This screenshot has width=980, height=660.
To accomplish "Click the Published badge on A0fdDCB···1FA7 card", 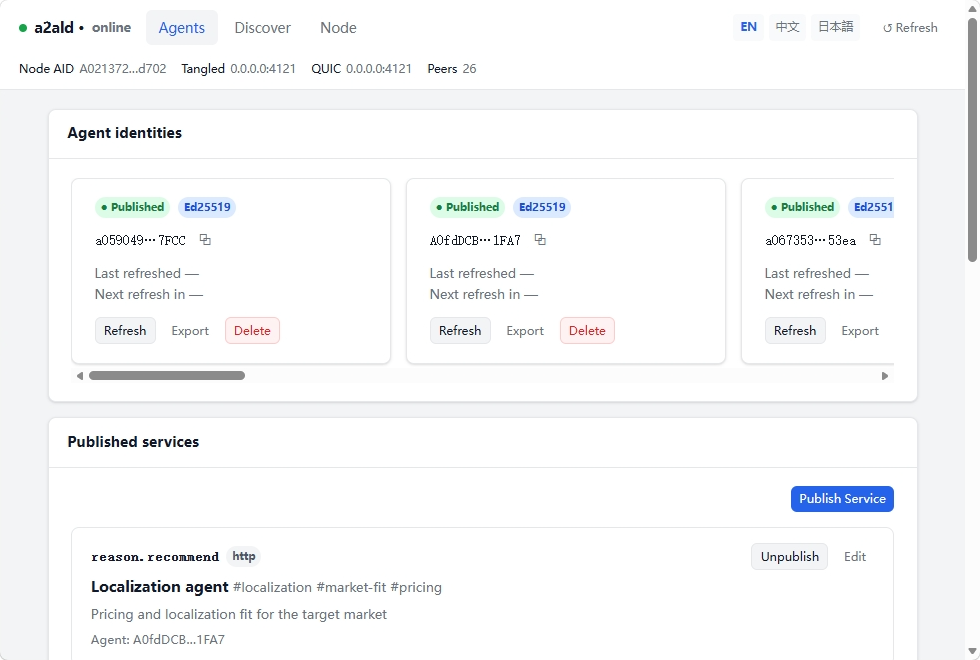I will pyautogui.click(x=468, y=207).
